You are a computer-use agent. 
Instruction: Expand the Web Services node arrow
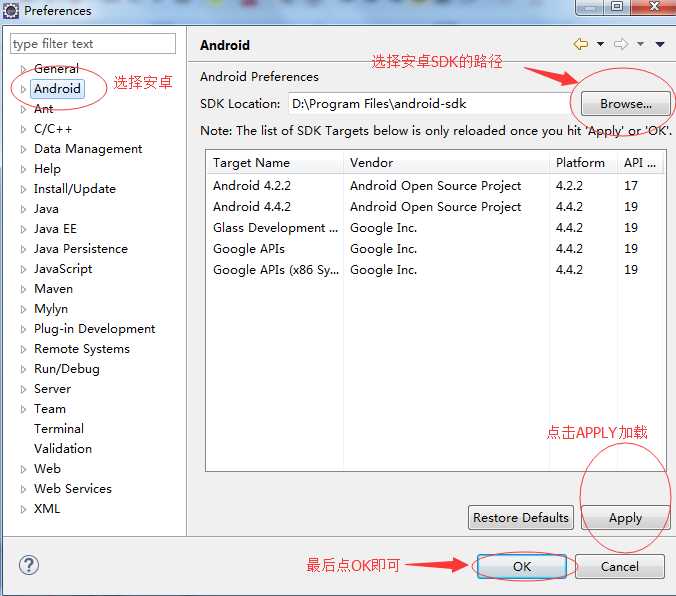[23, 489]
